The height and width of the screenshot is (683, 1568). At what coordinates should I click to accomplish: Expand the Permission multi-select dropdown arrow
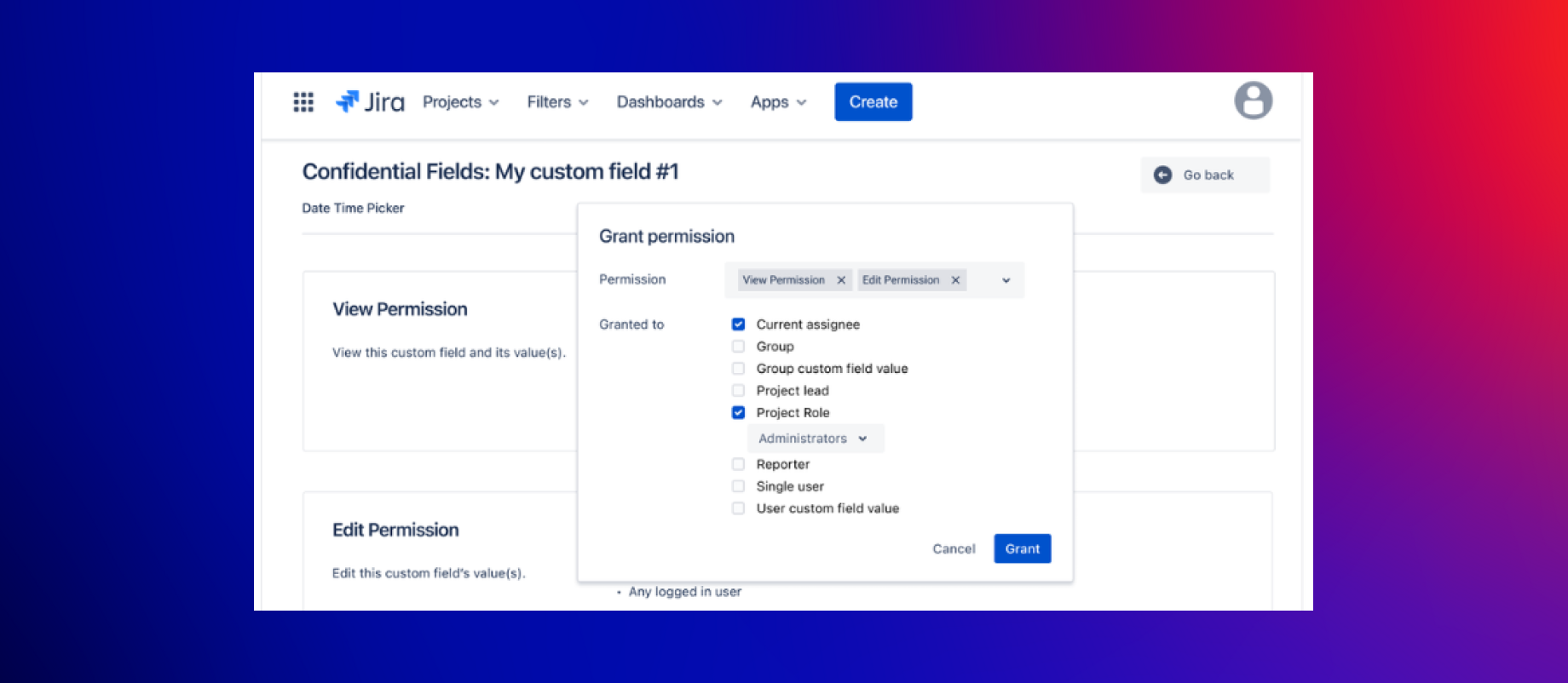pos(1006,280)
